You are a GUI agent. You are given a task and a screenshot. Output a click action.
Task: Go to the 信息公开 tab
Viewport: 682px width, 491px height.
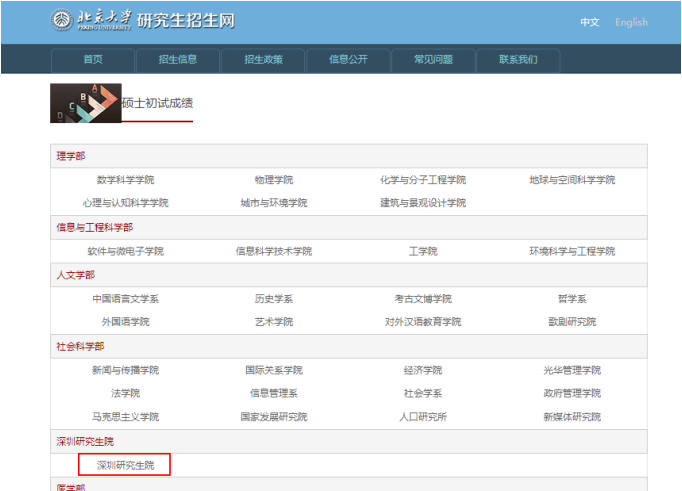pos(348,60)
